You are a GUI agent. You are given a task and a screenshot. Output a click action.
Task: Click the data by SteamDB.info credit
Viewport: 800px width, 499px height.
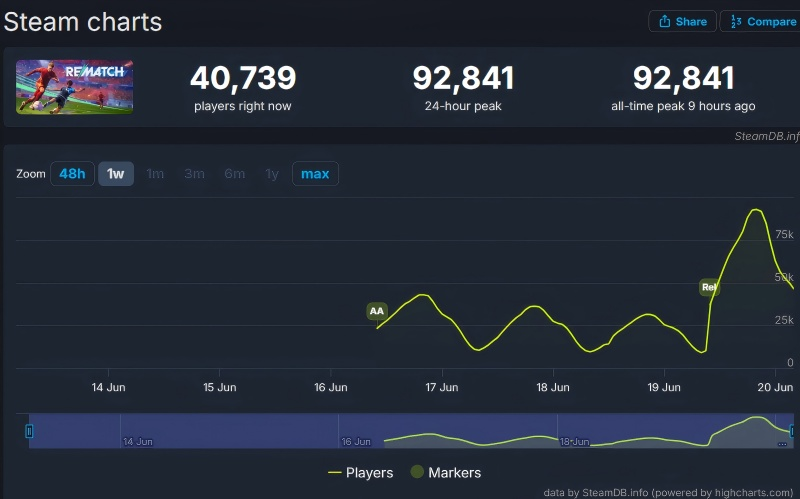(x=668, y=492)
